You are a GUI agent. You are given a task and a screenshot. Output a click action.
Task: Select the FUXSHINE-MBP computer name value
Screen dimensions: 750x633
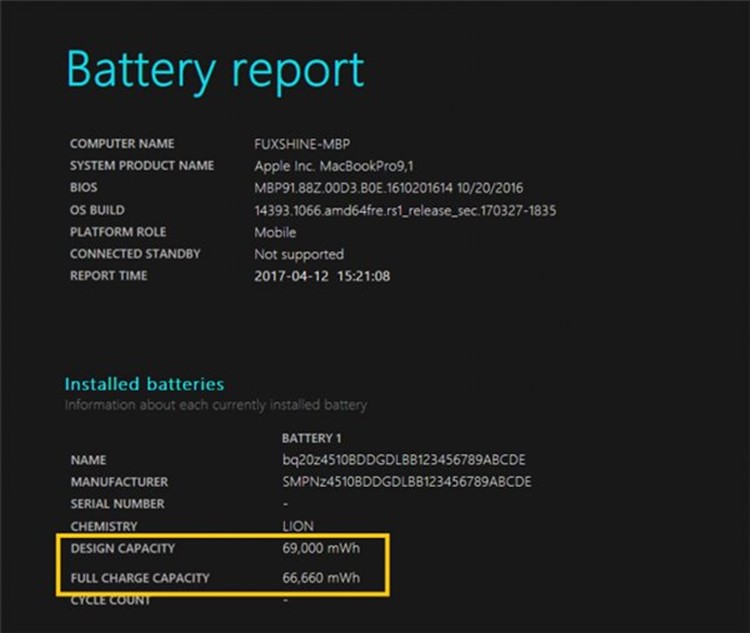(x=302, y=144)
